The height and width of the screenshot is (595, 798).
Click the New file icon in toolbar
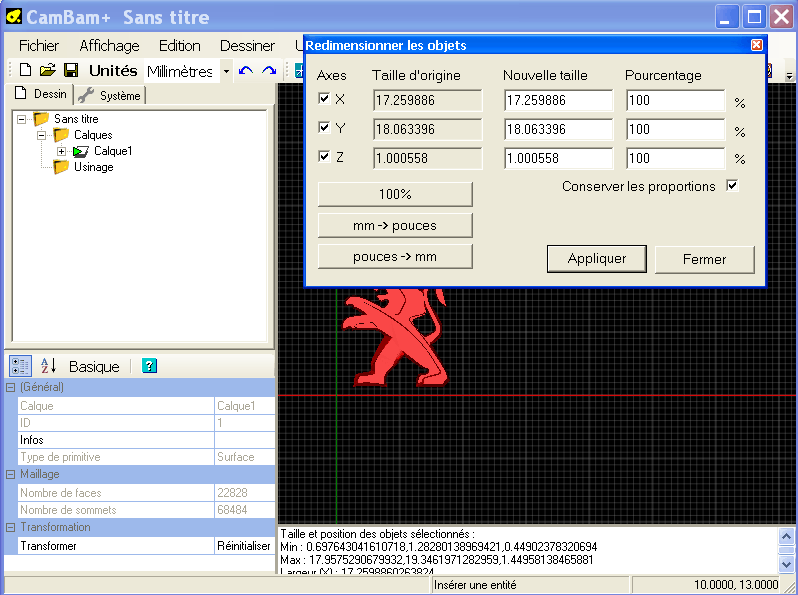[x=25, y=70]
